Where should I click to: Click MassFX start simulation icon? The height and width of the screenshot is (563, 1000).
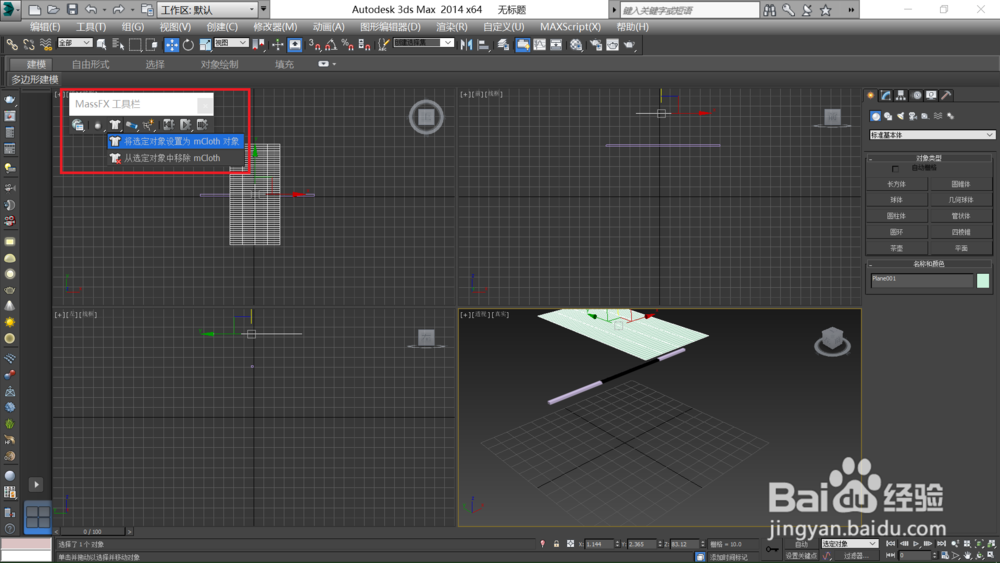click(186, 125)
